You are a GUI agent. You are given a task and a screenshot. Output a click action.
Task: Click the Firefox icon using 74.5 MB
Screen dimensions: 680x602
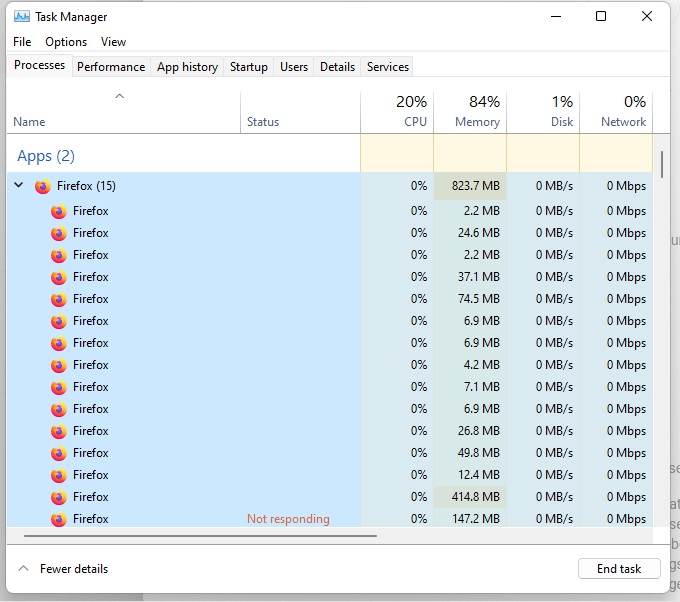pyautogui.click(x=58, y=299)
